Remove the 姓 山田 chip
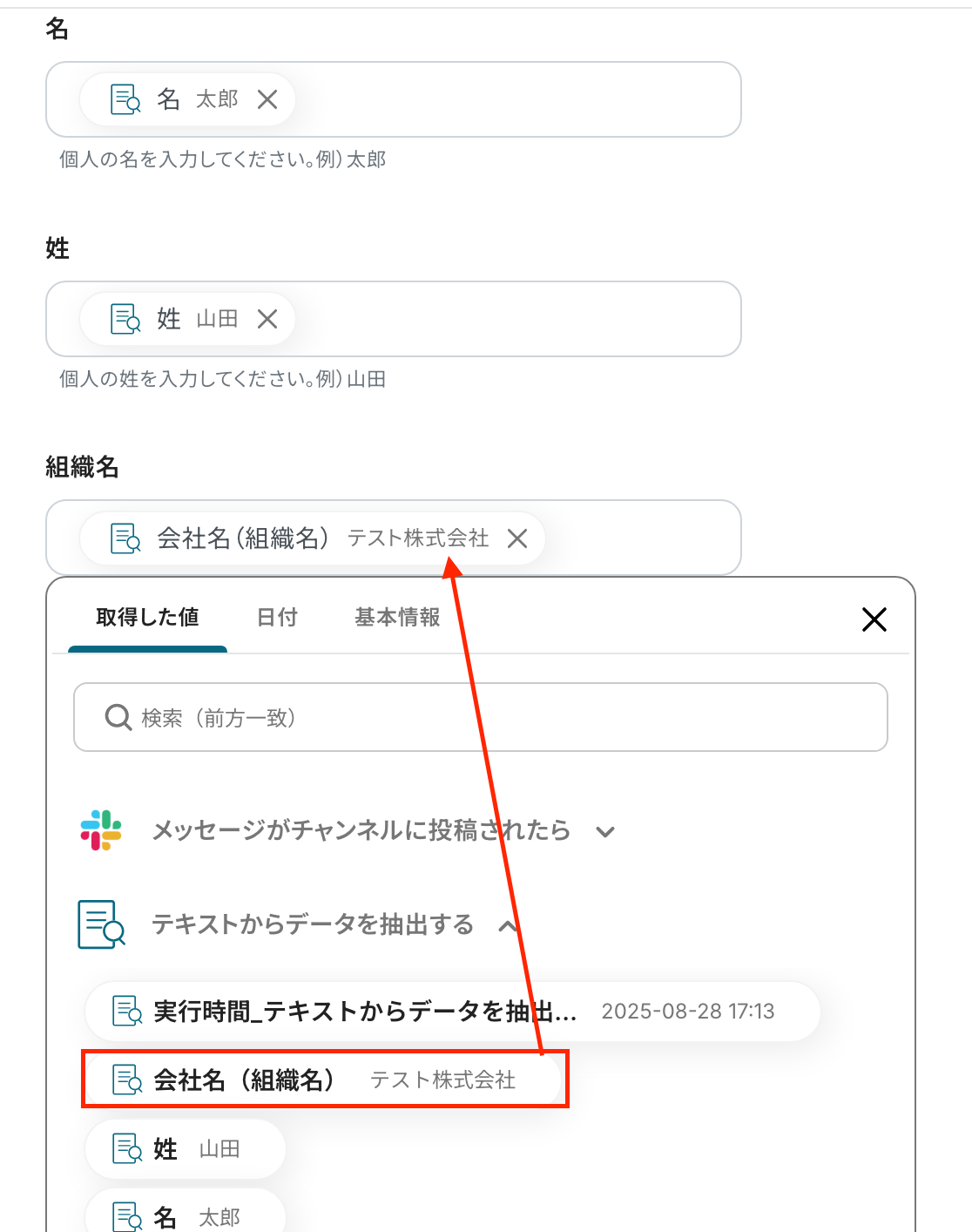This screenshot has height=1232, width=972. click(x=267, y=319)
